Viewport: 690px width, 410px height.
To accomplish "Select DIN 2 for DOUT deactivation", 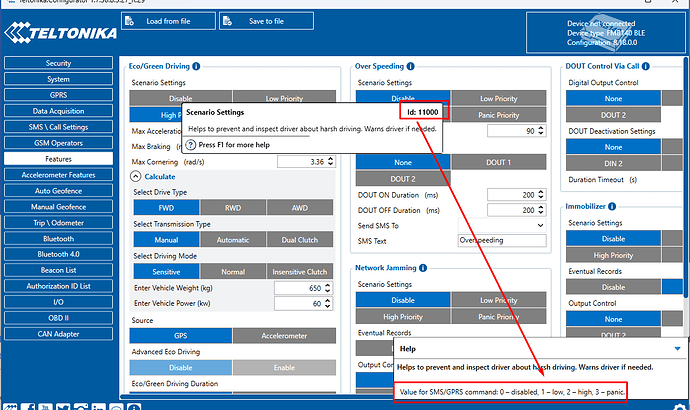I will [613, 163].
